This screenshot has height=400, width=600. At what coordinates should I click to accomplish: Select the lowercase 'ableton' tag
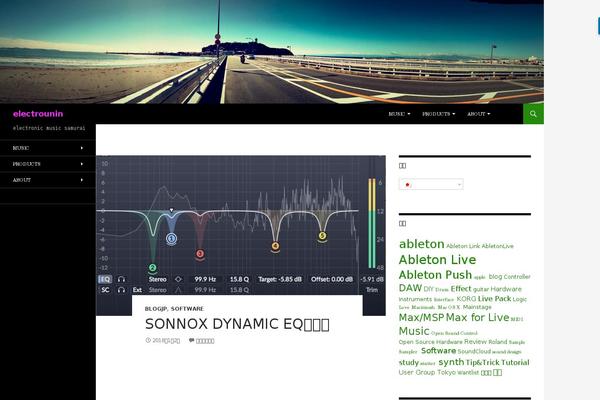pyautogui.click(x=421, y=244)
